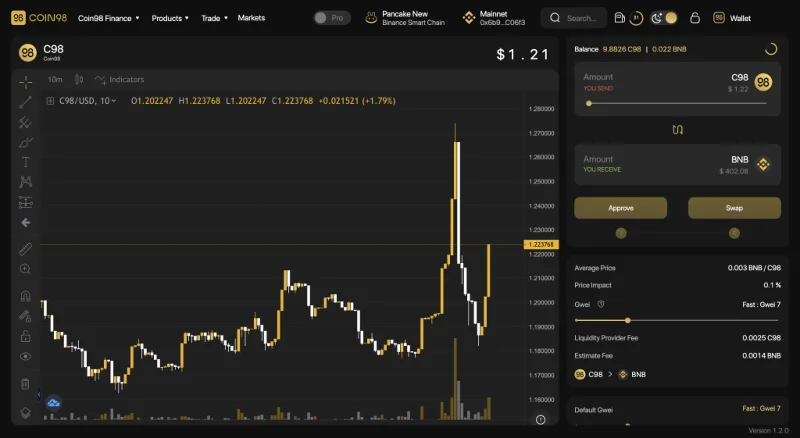Hide all drawings with eye icon
This screenshot has width=800, height=438.
(x=26, y=356)
